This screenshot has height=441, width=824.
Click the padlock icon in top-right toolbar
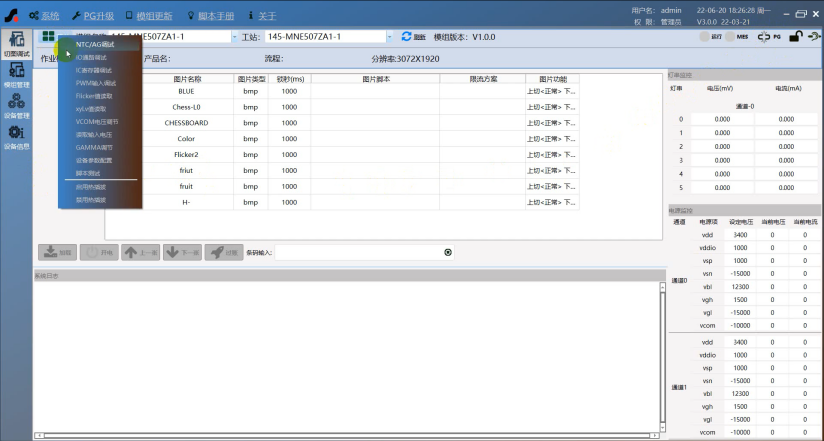pyautogui.click(x=795, y=37)
